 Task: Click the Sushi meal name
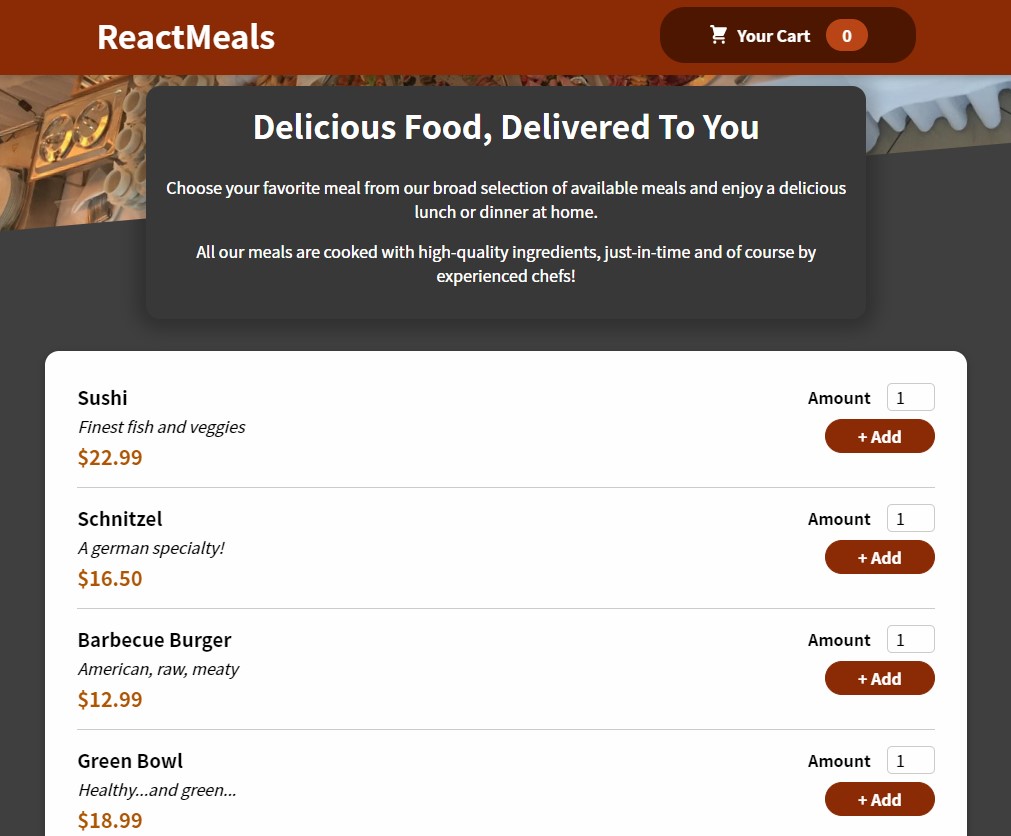click(103, 398)
